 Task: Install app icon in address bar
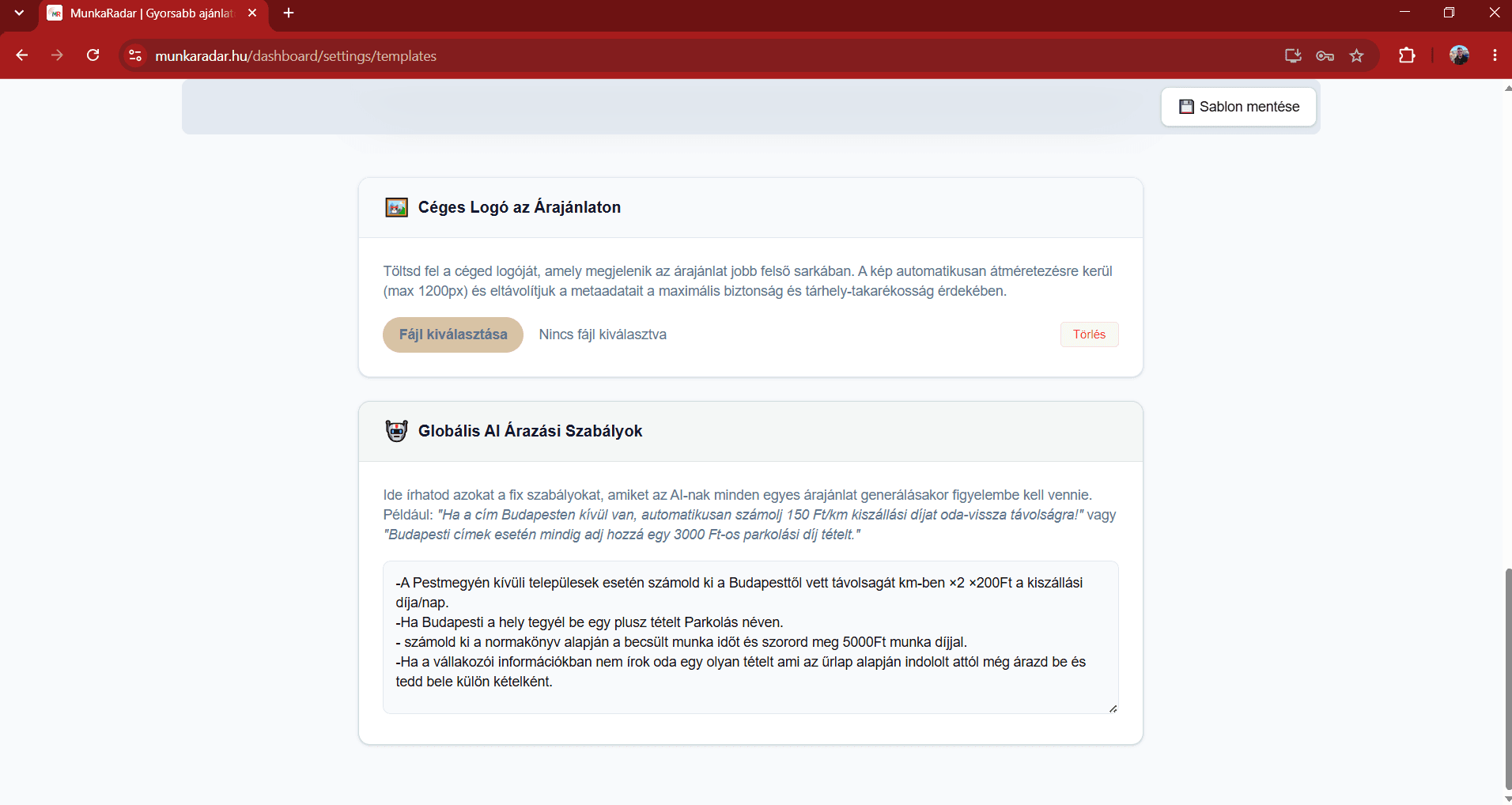(x=1293, y=55)
